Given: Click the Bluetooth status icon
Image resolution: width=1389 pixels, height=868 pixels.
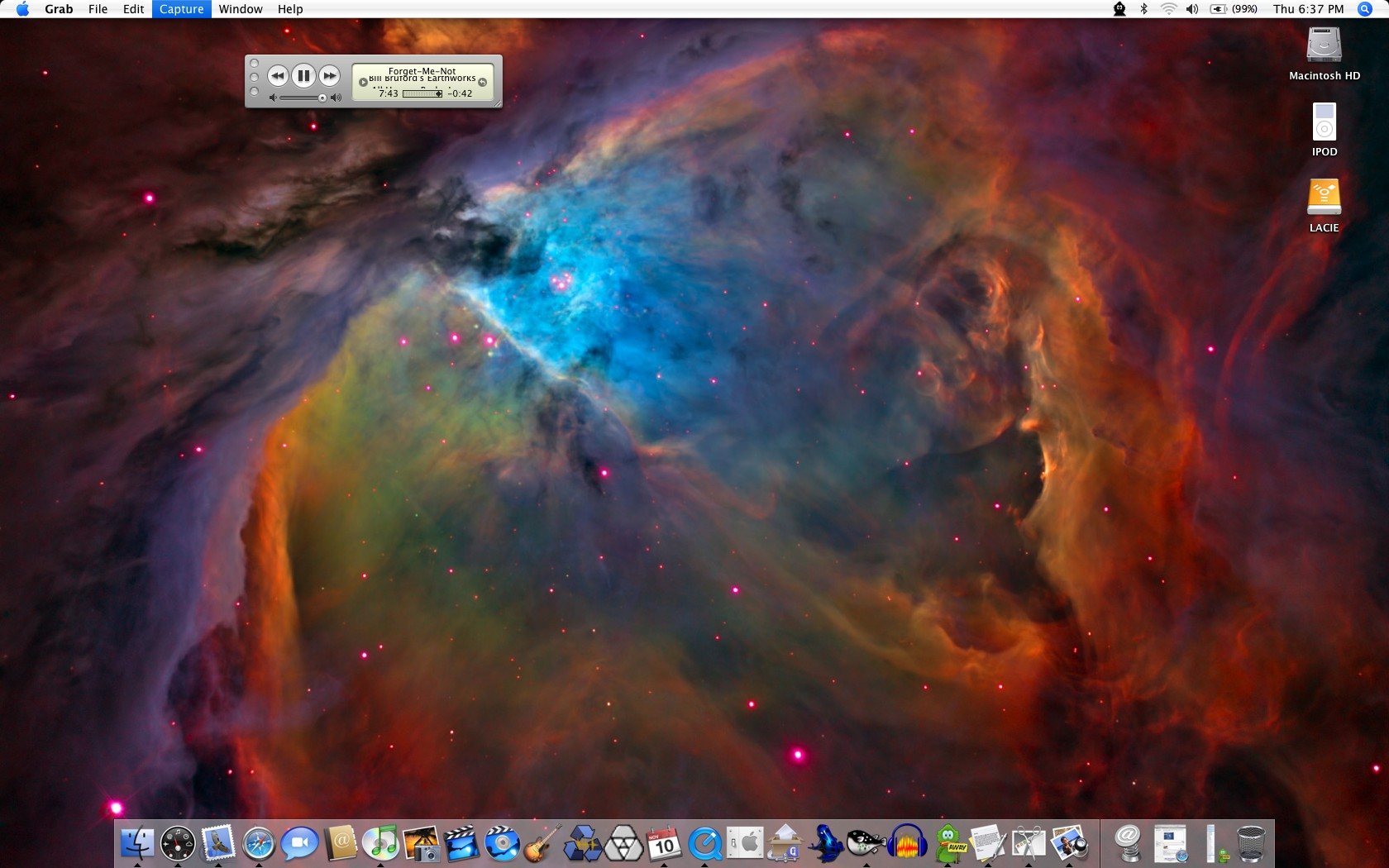Looking at the screenshot, I should [x=1144, y=9].
